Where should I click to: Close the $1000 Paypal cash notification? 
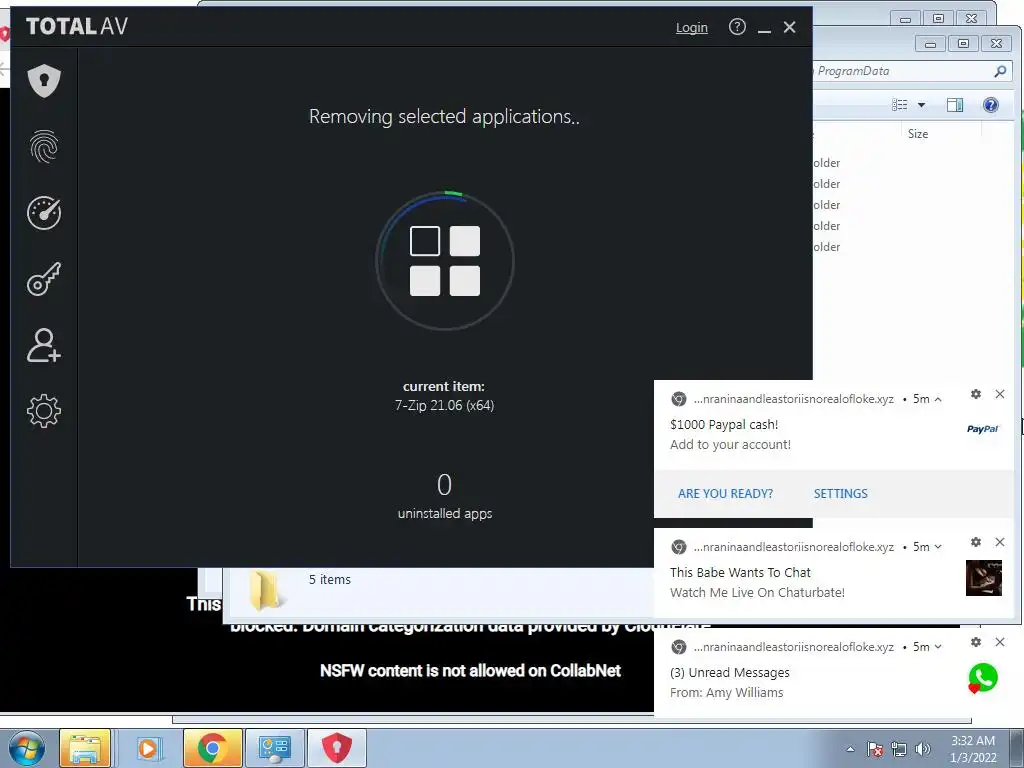tap(1000, 394)
